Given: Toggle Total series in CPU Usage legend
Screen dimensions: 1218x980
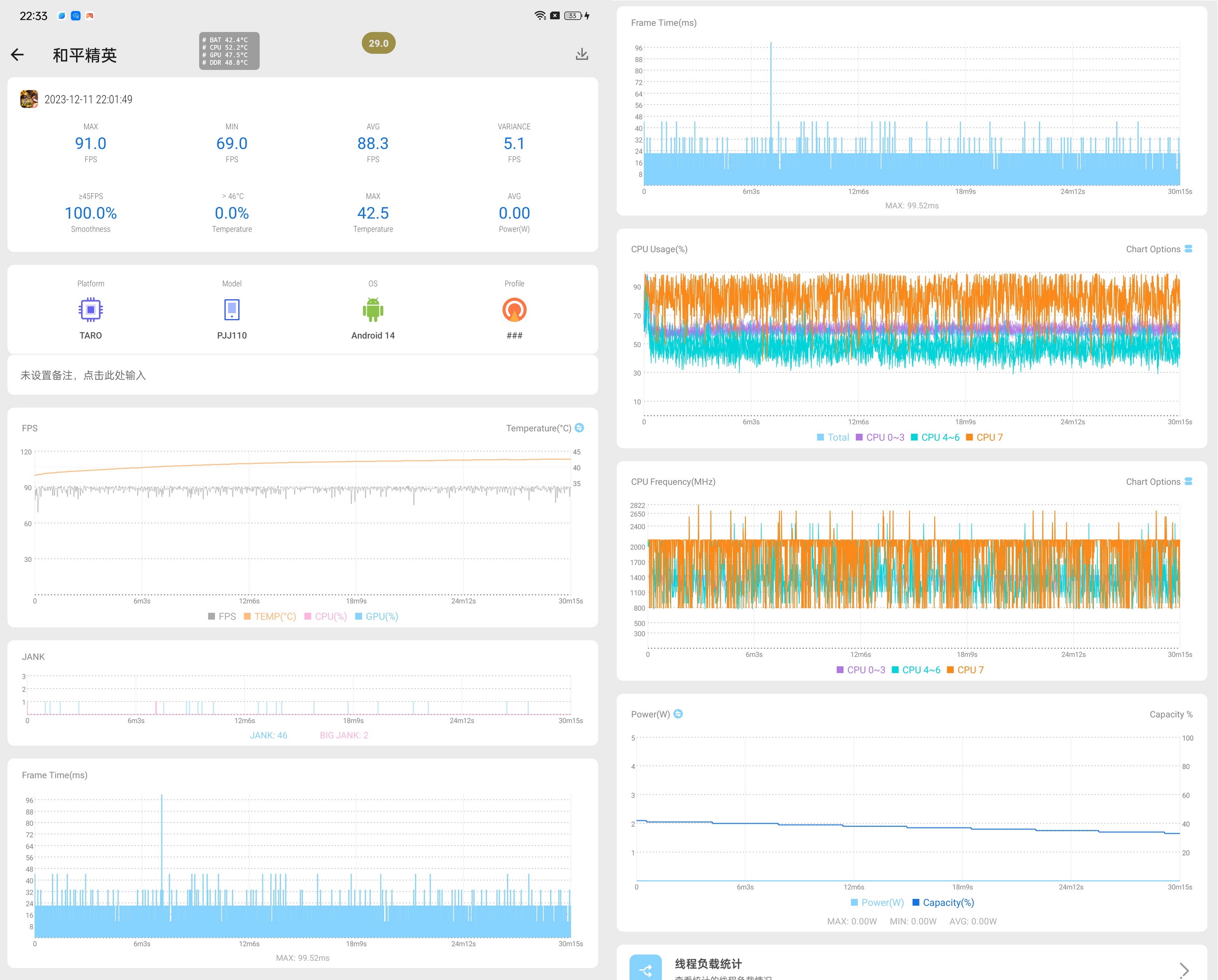Looking at the screenshot, I should click(x=833, y=437).
